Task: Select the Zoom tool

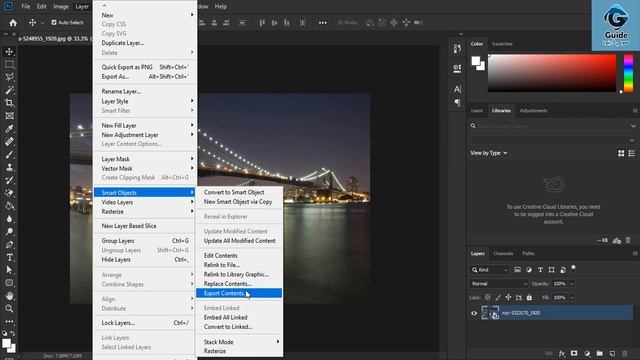Action: [9, 308]
